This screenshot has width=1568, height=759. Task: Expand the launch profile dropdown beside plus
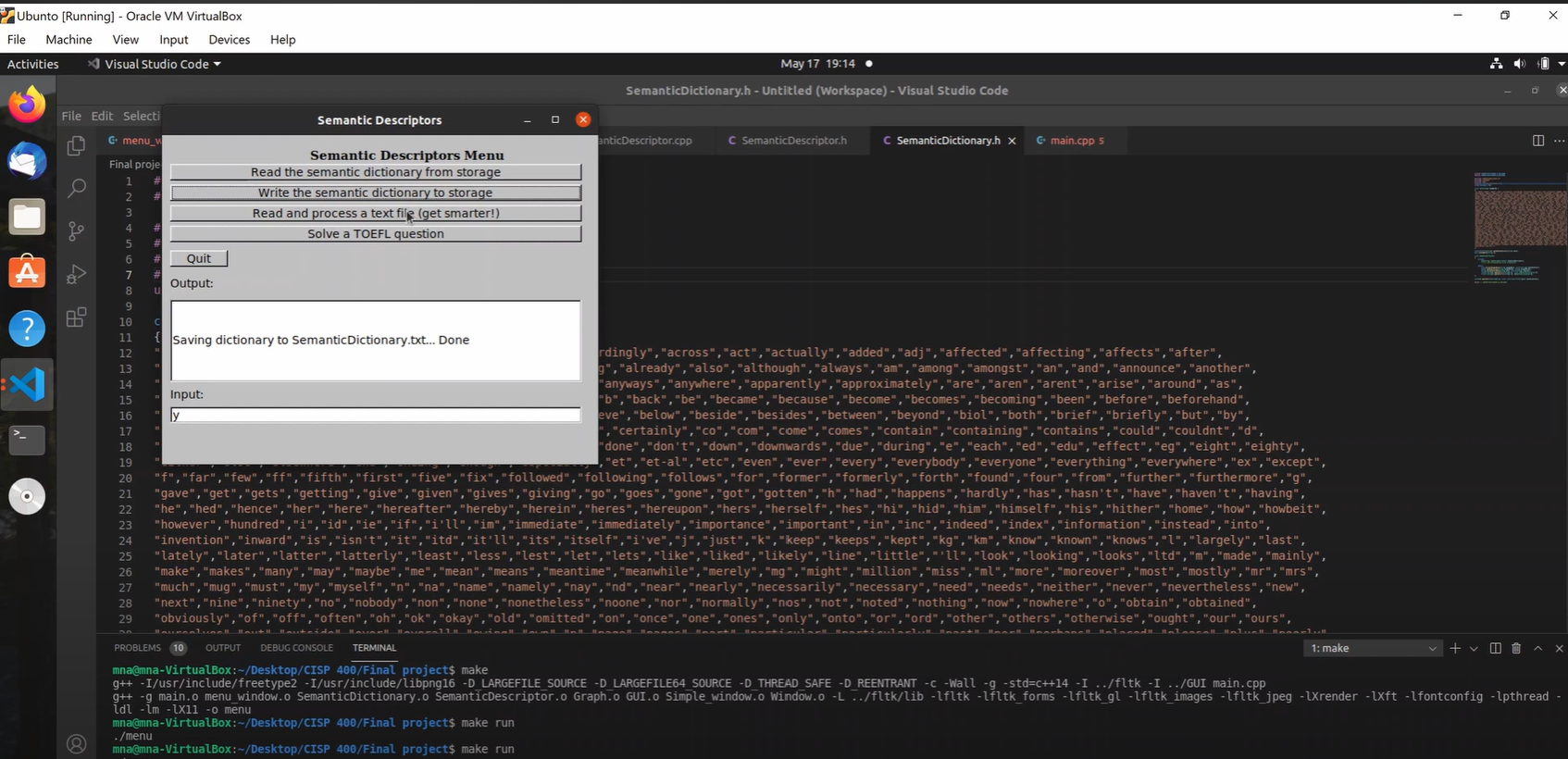(x=1474, y=648)
